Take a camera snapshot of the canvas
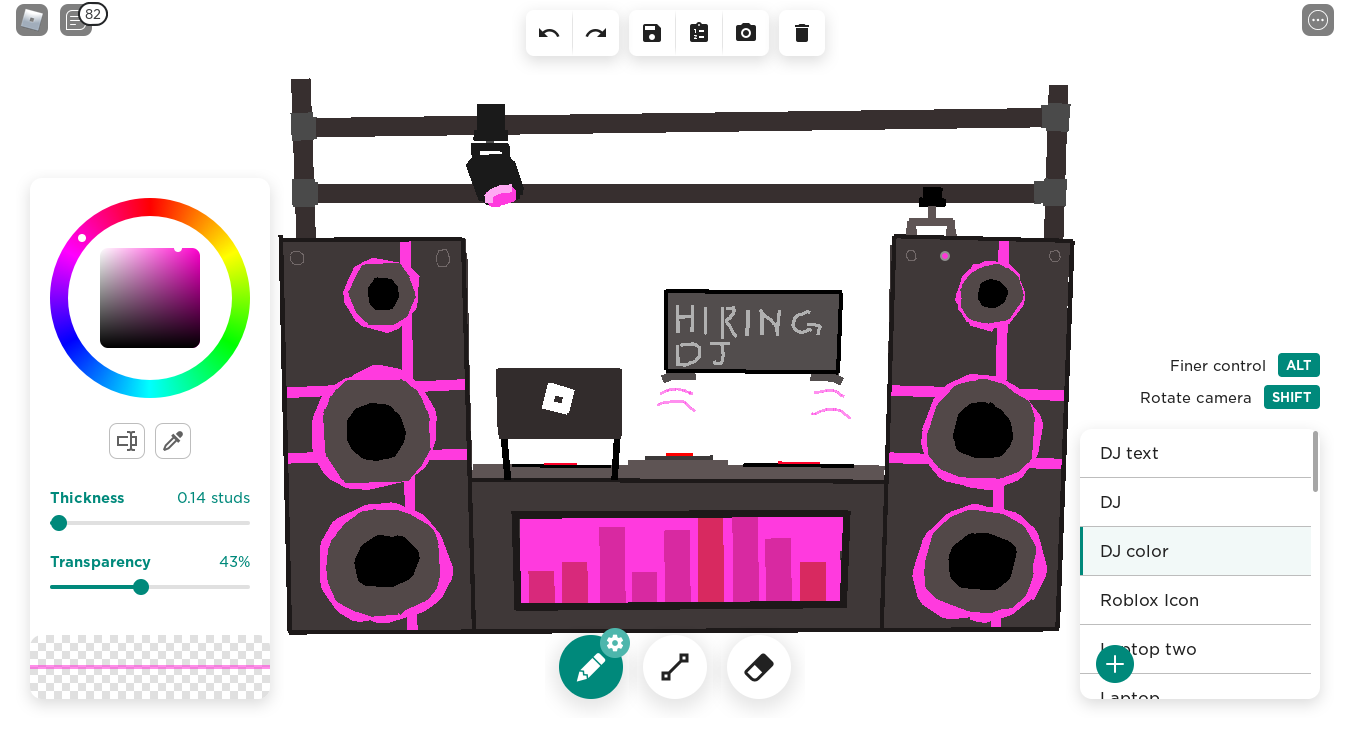This screenshot has width=1350, height=729. click(746, 33)
